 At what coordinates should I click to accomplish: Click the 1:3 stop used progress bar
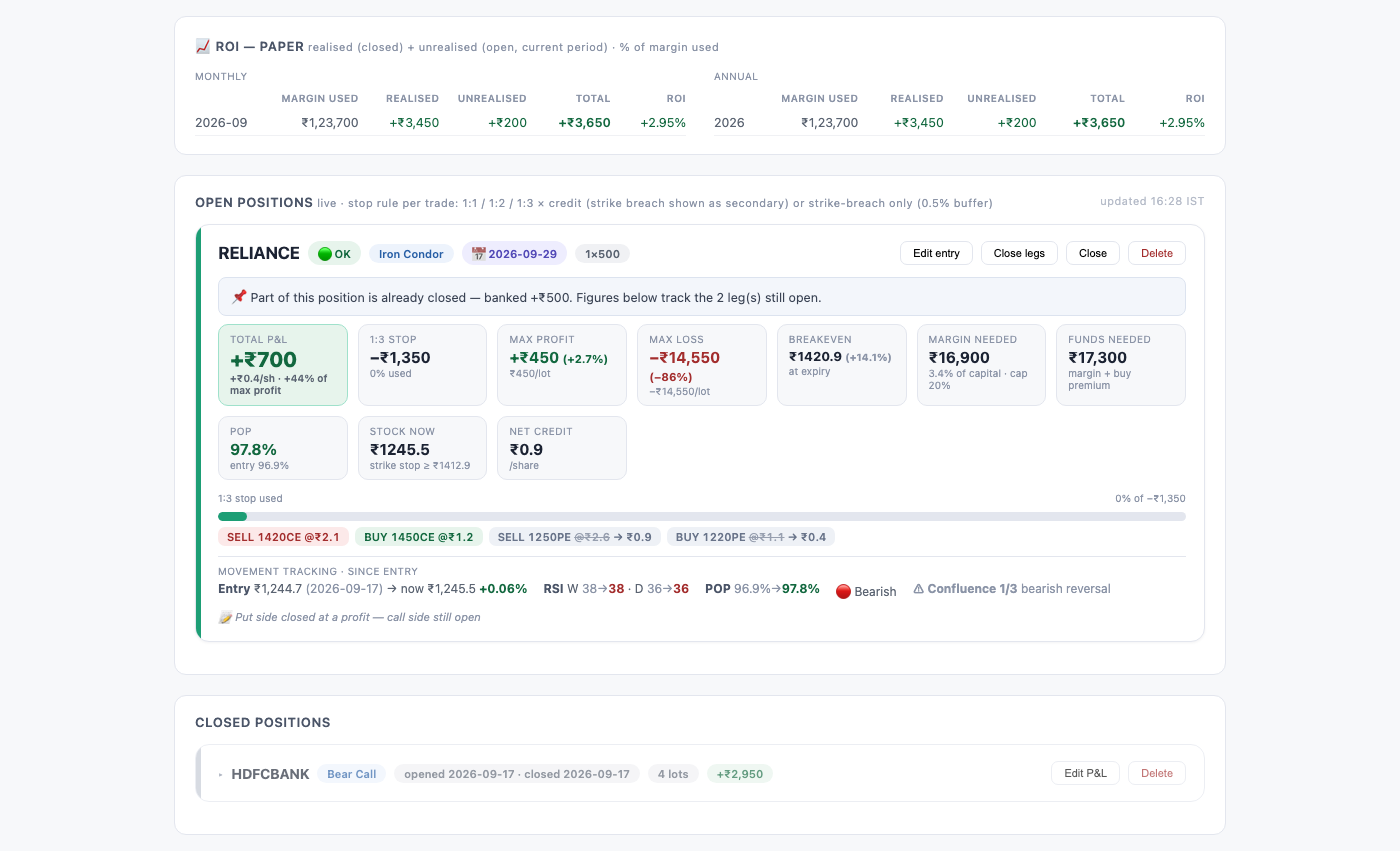(x=702, y=517)
